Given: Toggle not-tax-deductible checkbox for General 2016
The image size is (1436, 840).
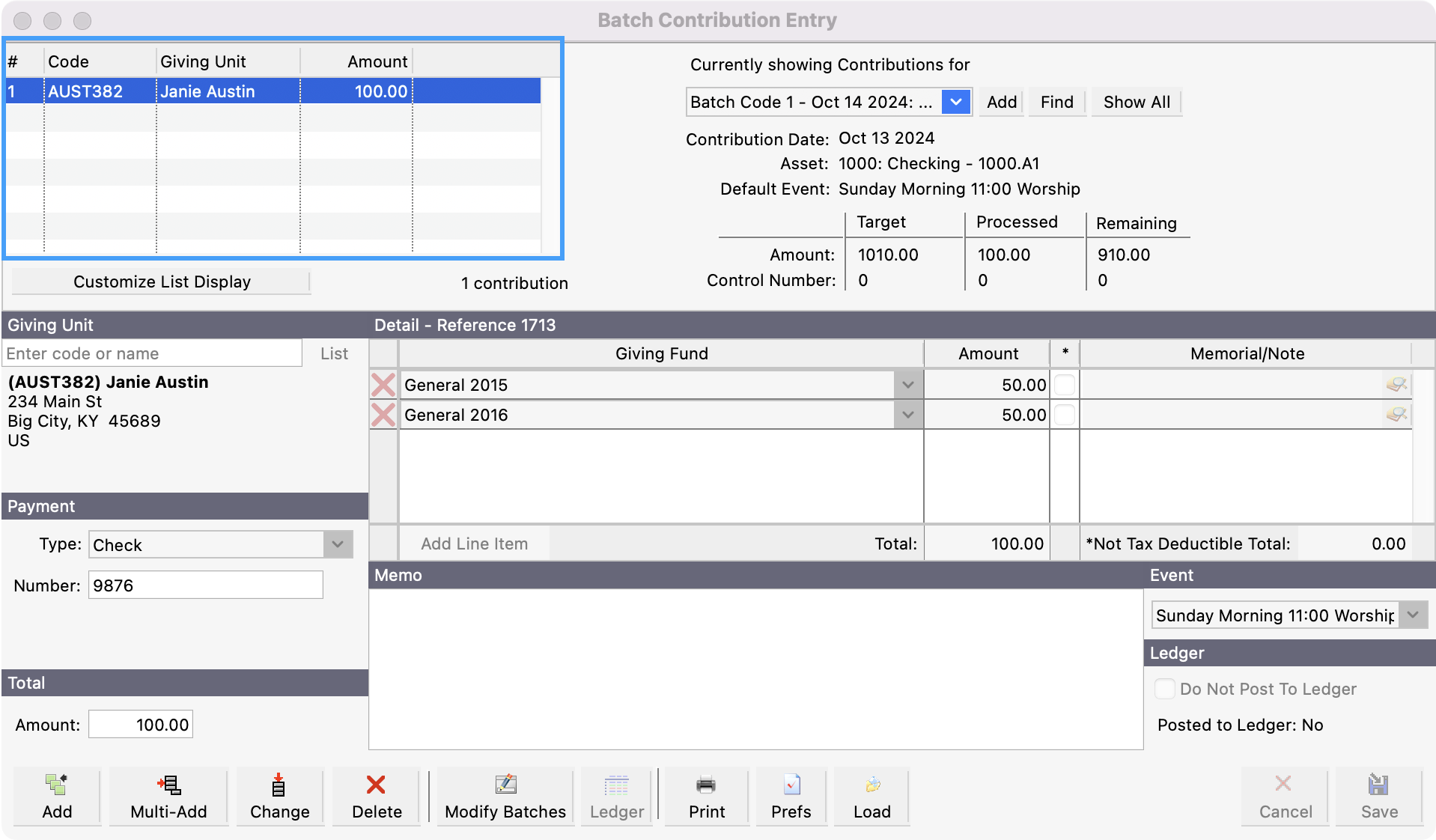Looking at the screenshot, I should tap(1064, 415).
